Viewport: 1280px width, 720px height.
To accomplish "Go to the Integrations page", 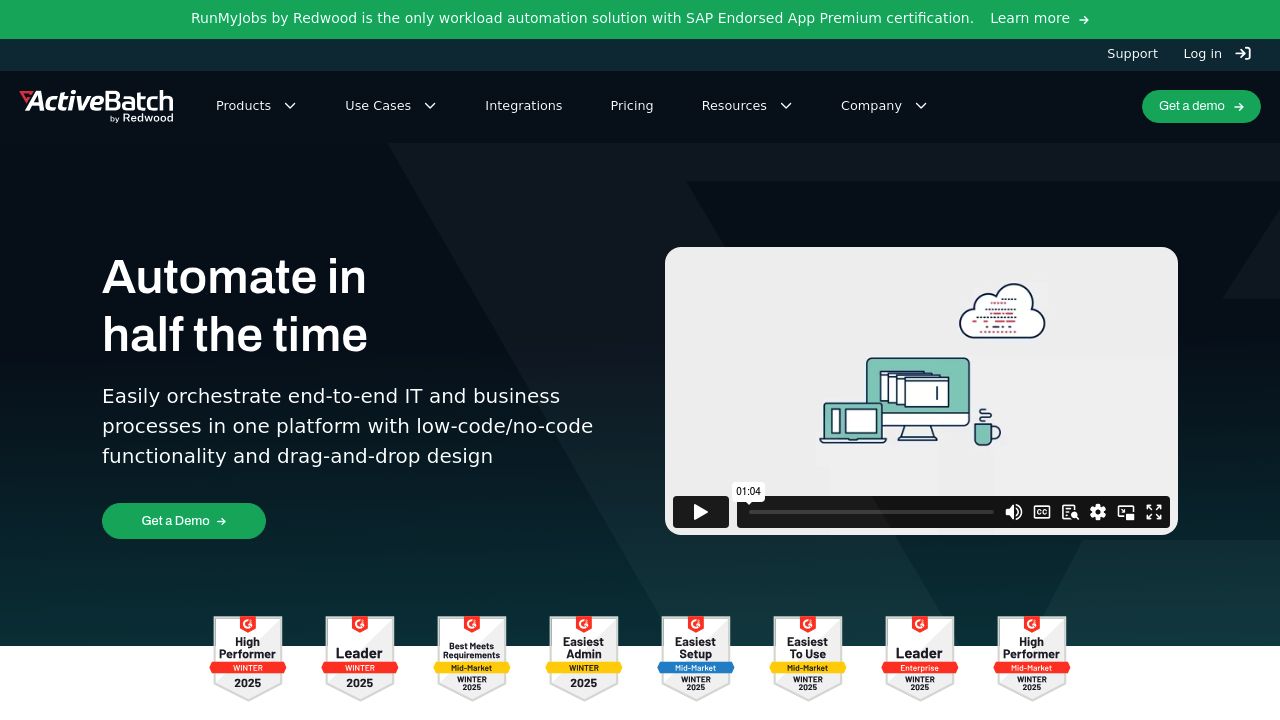I will pos(524,106).
